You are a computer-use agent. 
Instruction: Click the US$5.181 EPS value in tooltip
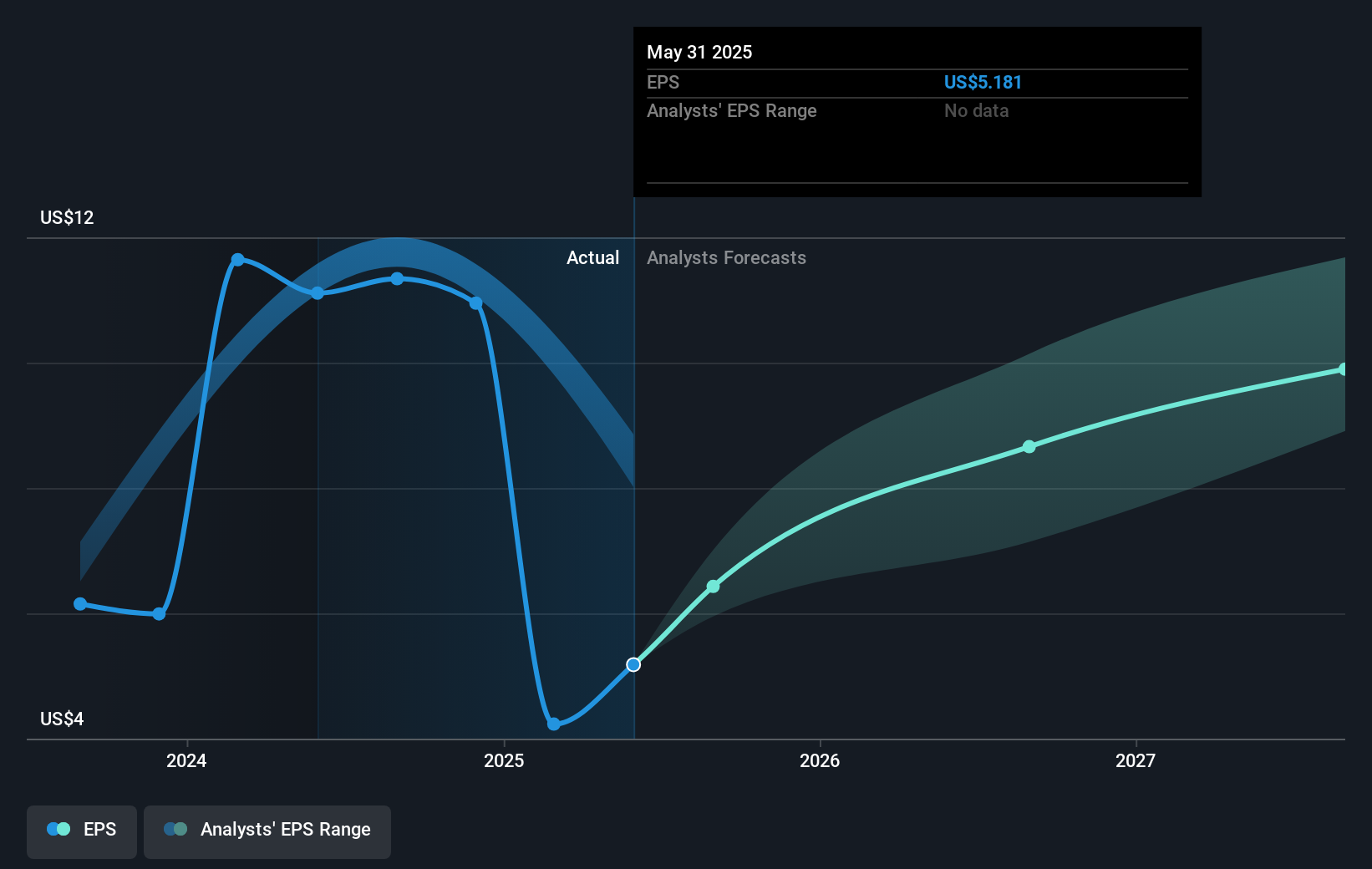(x=983, y=82)
